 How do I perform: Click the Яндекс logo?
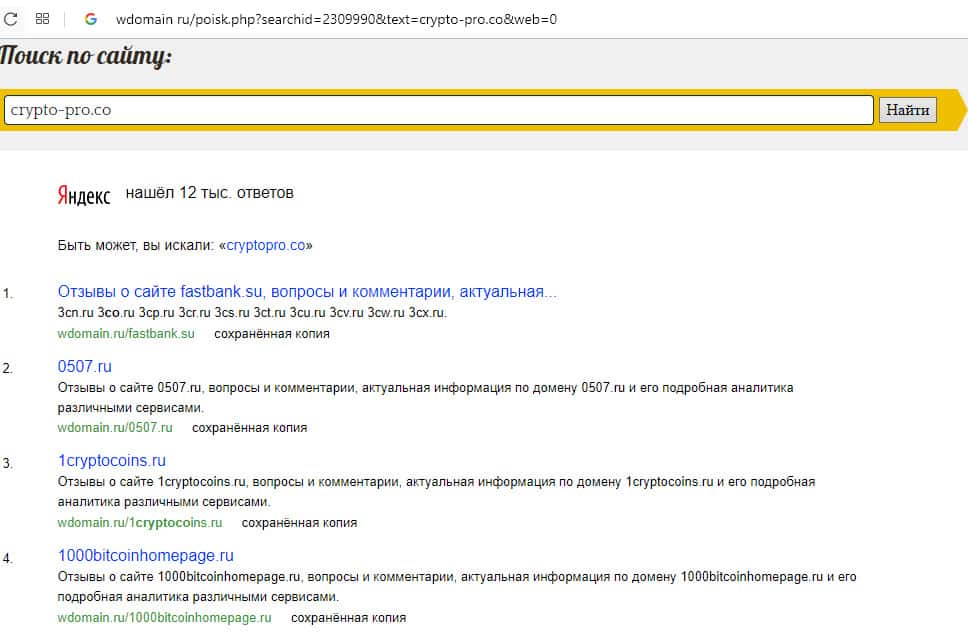tap(84, 195)
